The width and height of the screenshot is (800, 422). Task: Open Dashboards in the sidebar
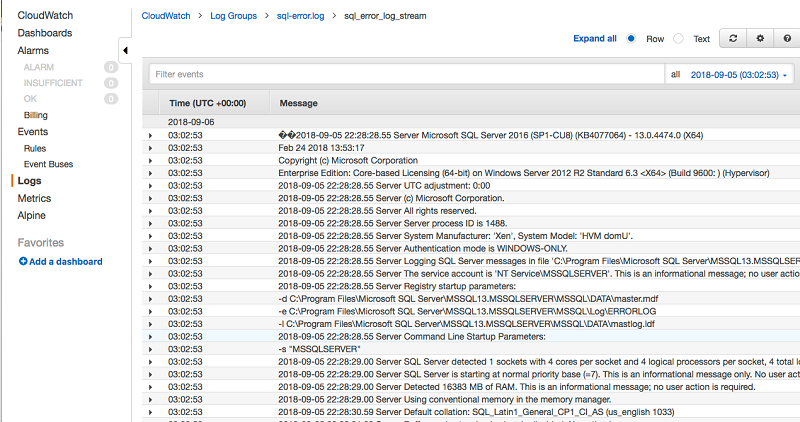click(x=45, y=33)
